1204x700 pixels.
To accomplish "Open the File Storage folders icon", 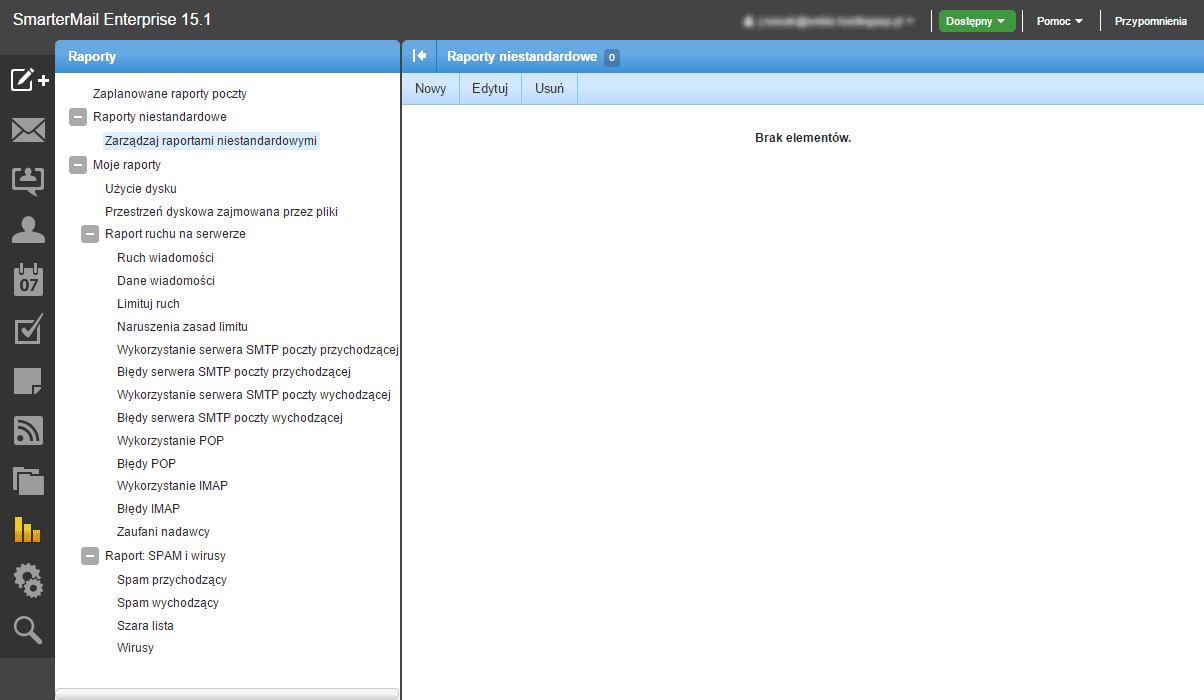I will point(28,480).
